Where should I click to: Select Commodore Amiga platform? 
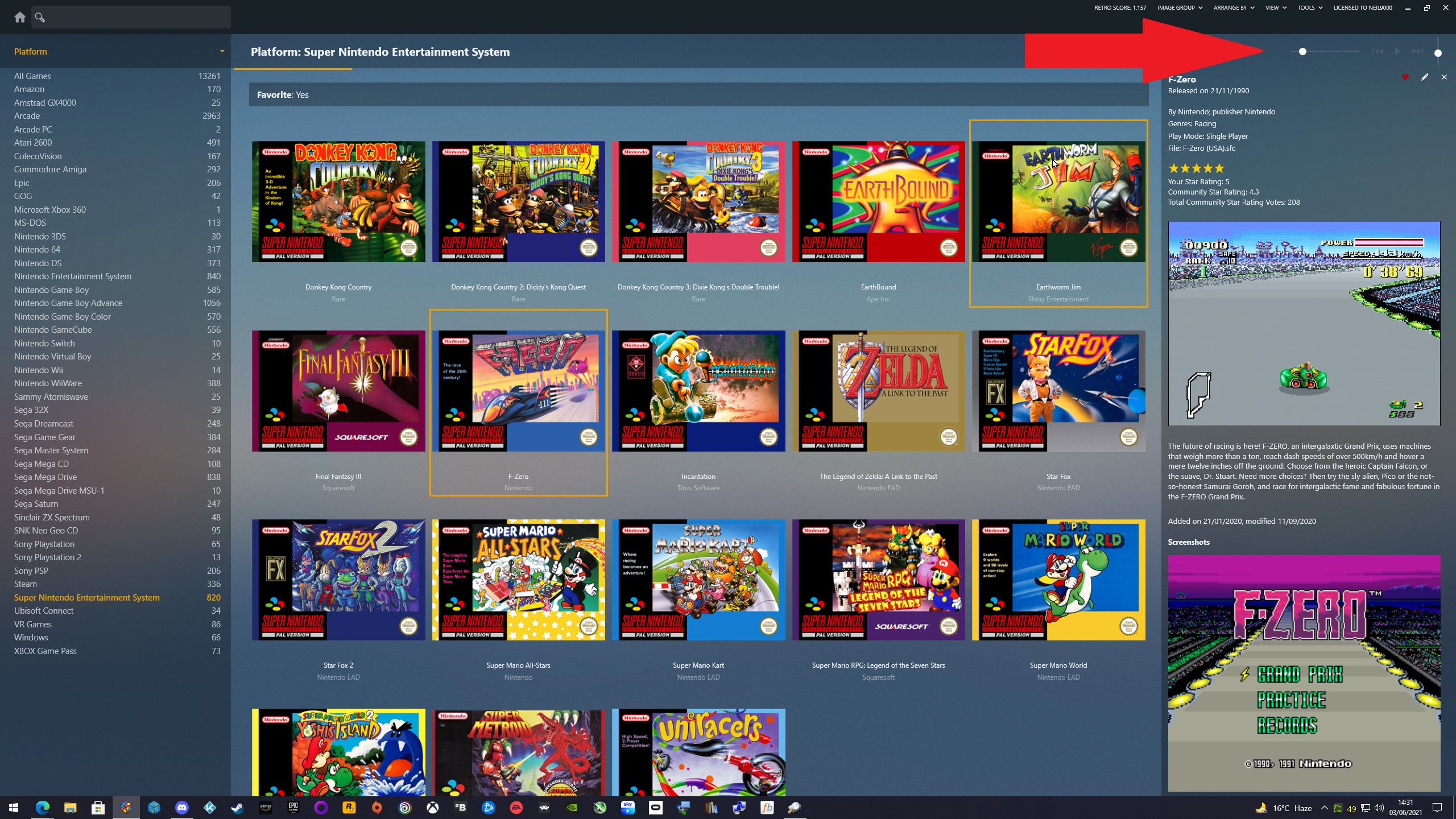click(x=117, y=169)
